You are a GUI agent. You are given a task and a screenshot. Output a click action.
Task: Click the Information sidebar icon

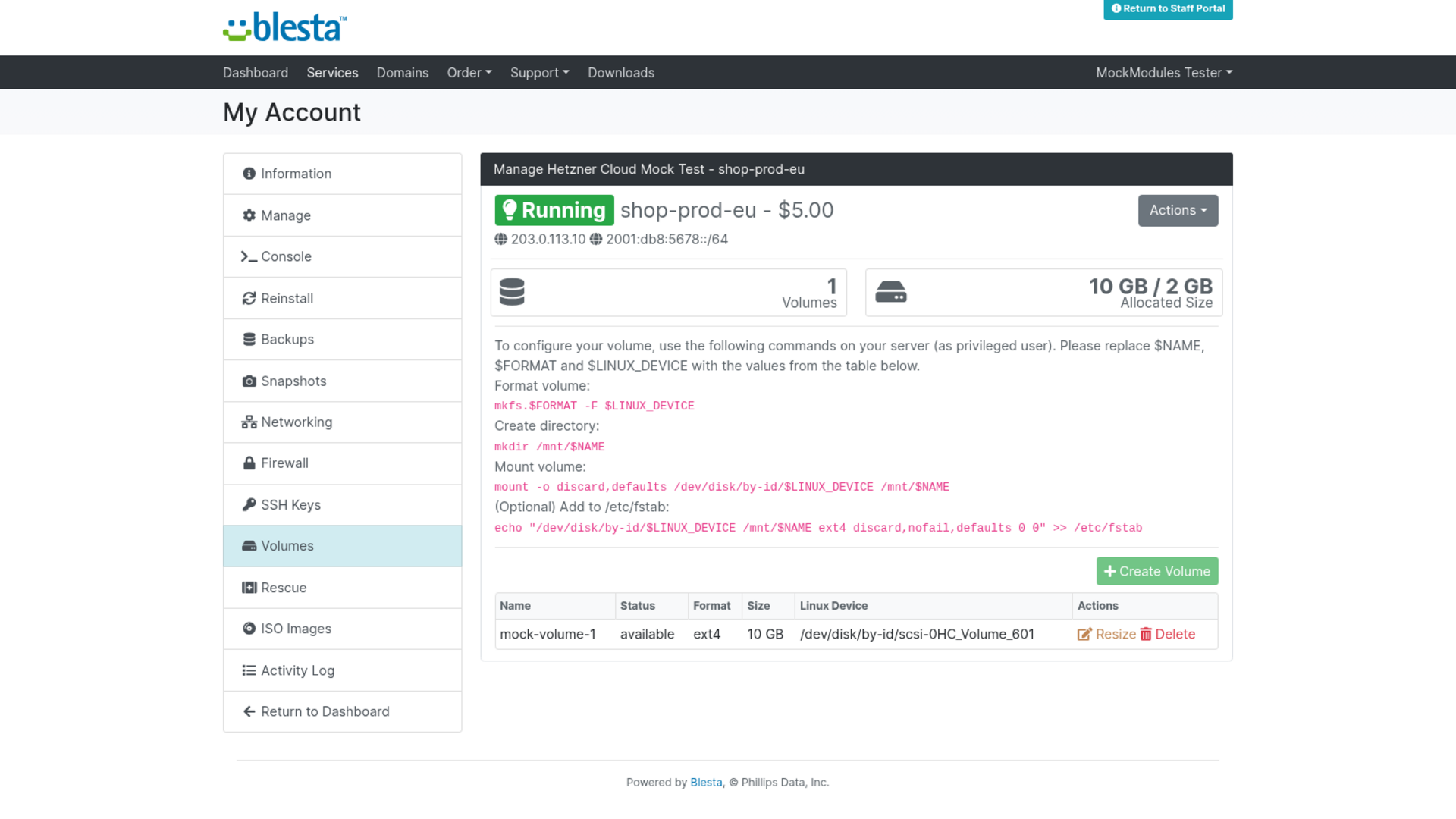coord(249,174)
